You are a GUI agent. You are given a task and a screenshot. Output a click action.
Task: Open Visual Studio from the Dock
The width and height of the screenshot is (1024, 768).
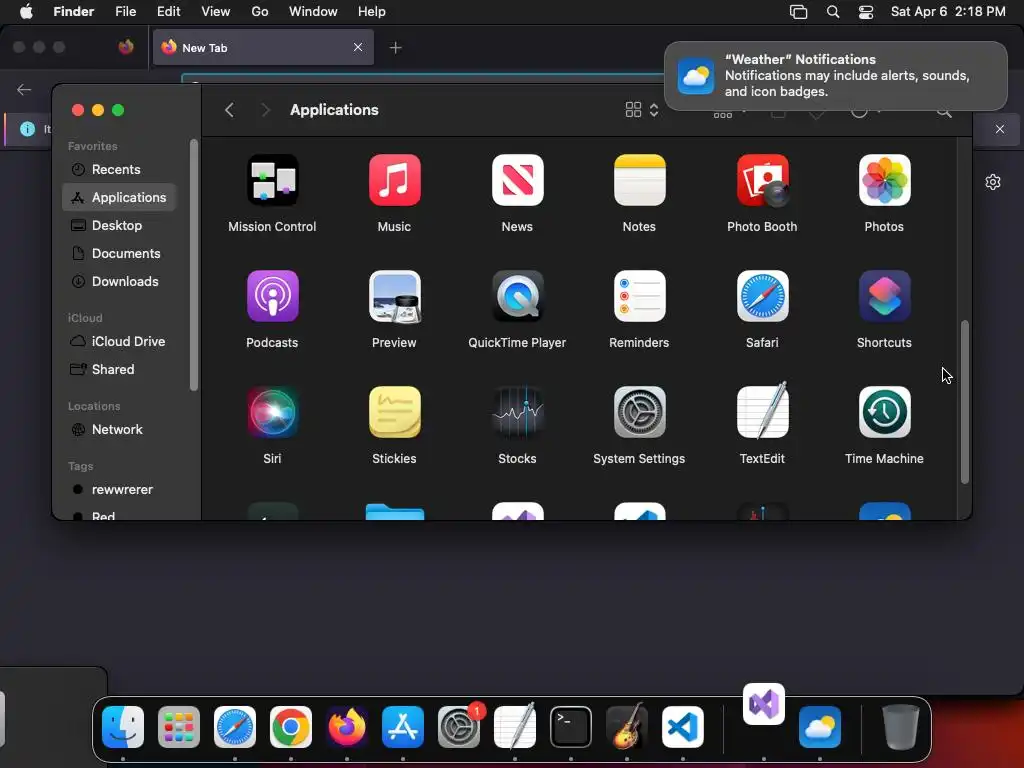tap(764, 704)
